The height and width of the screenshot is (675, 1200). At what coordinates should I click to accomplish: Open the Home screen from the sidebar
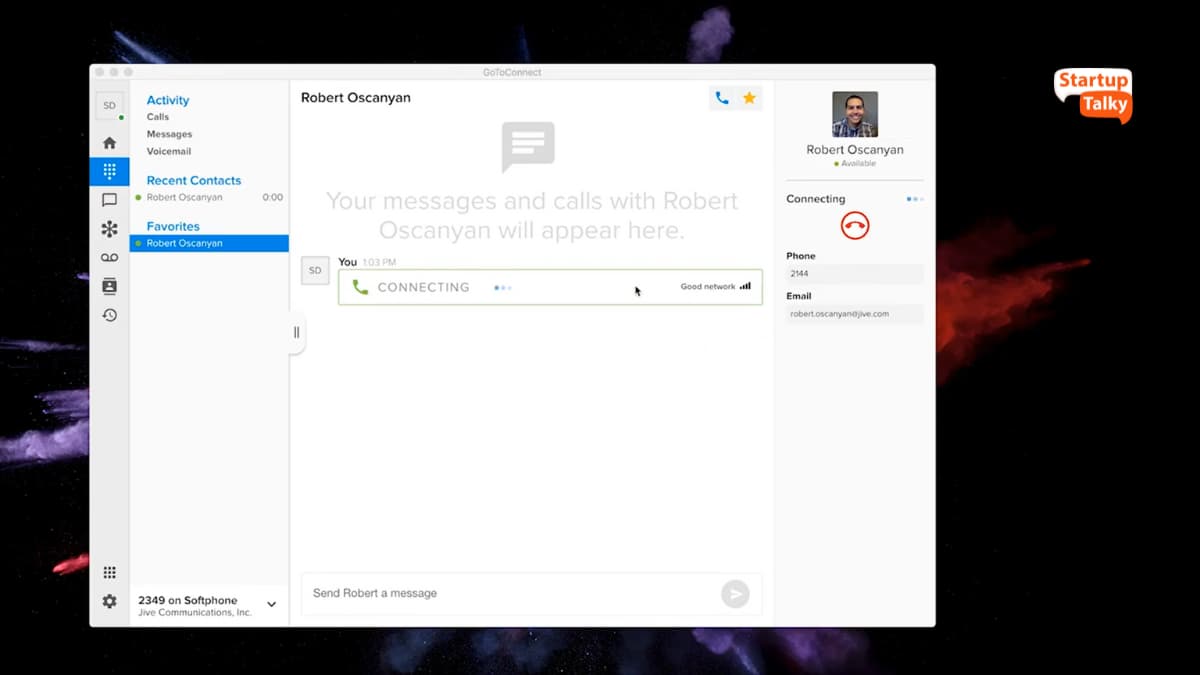click(x=109, y=142)
